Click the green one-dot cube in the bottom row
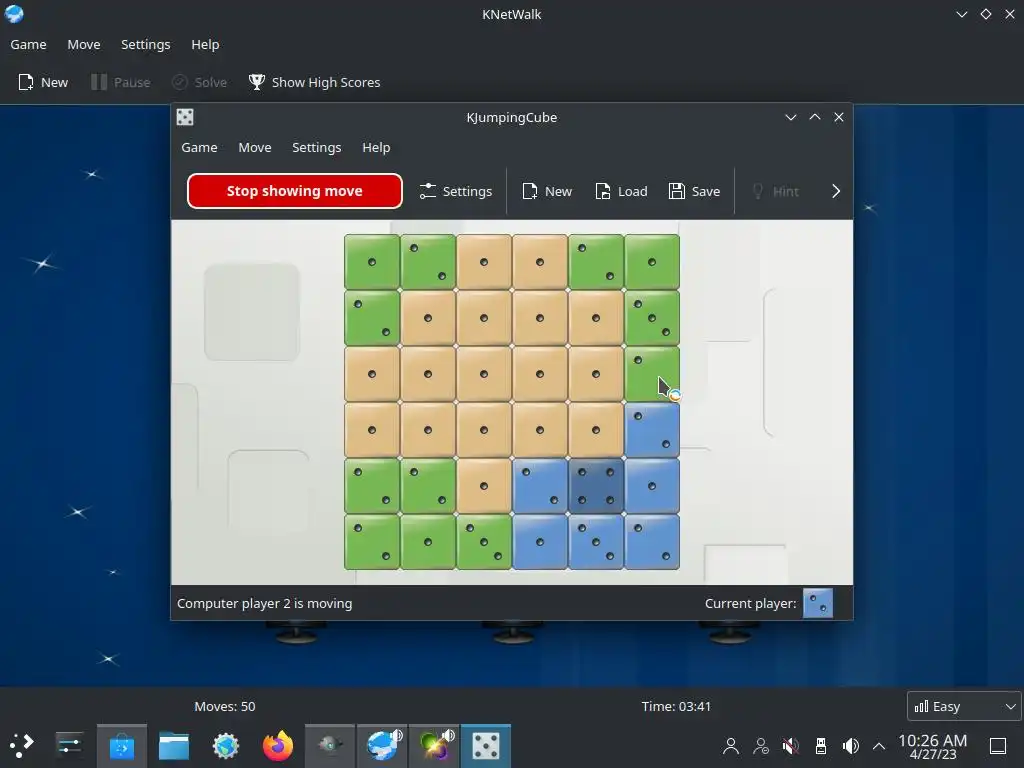1024x768 pixels. click(428, 542)
